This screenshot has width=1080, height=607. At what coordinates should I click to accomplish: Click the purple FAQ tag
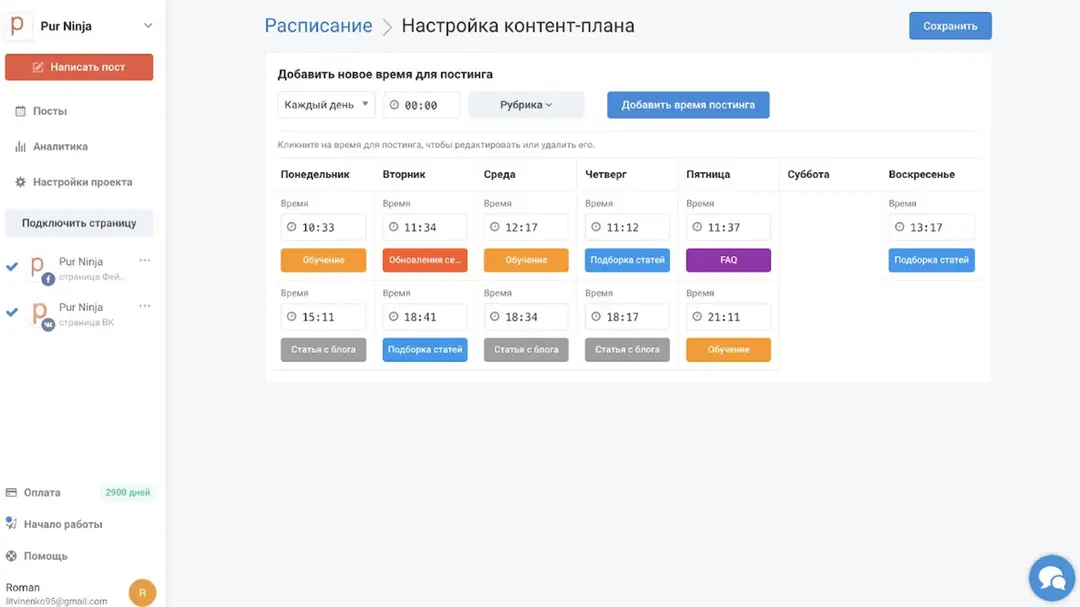tap(728, 260)
